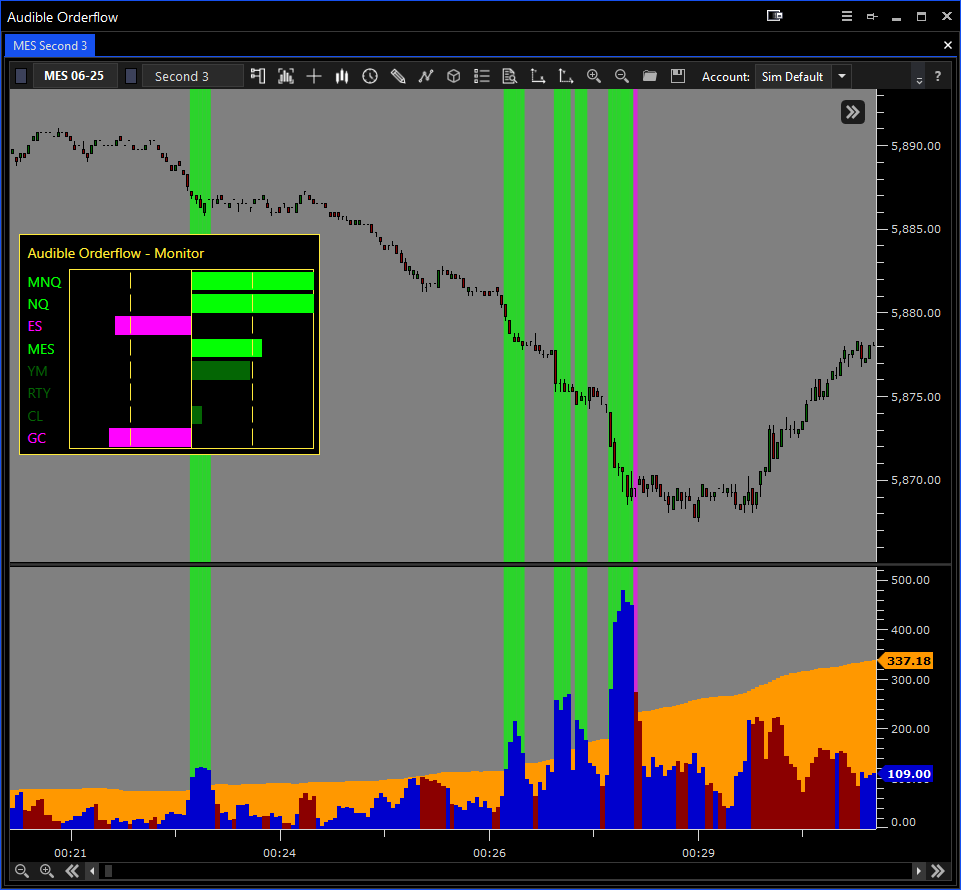Click the Audible Orderflow - Monitor title

(116, 253)
